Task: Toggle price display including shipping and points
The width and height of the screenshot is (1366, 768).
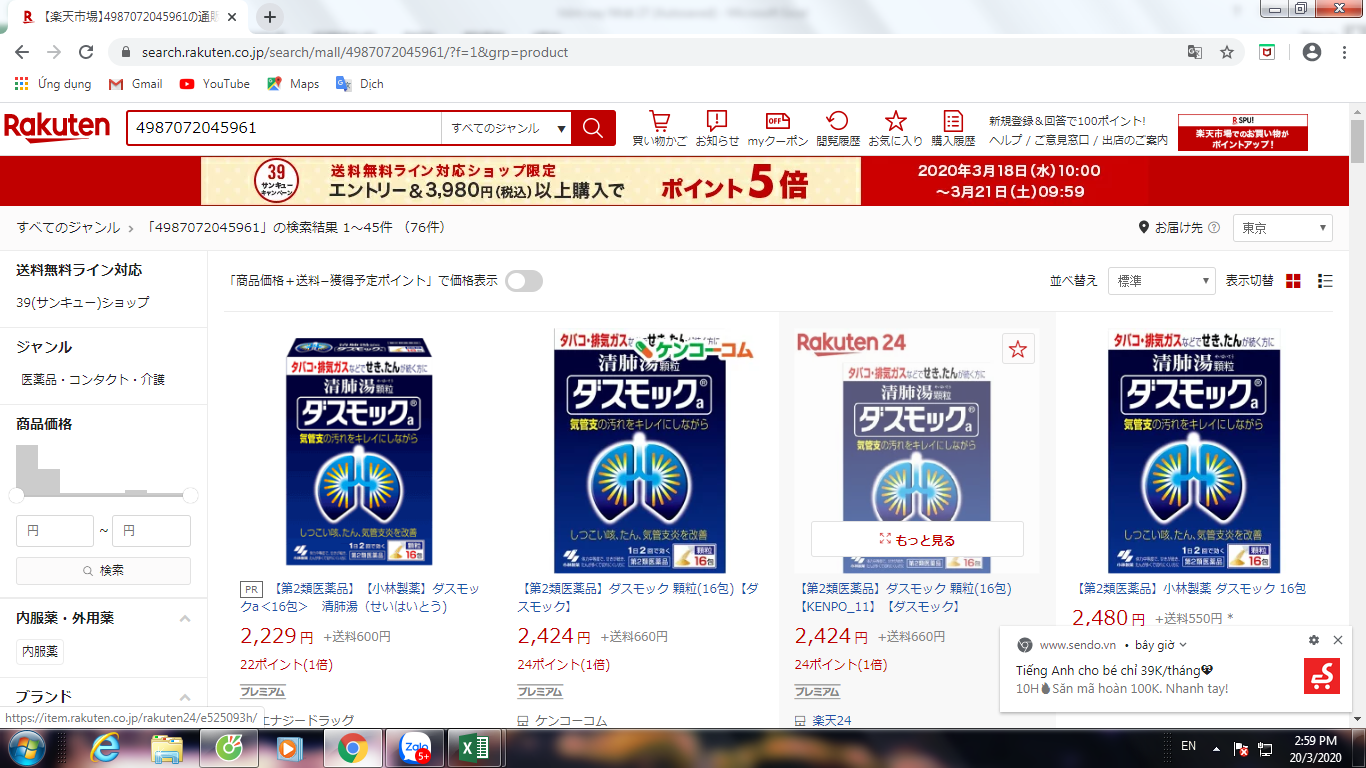Action: pos(524,281)
